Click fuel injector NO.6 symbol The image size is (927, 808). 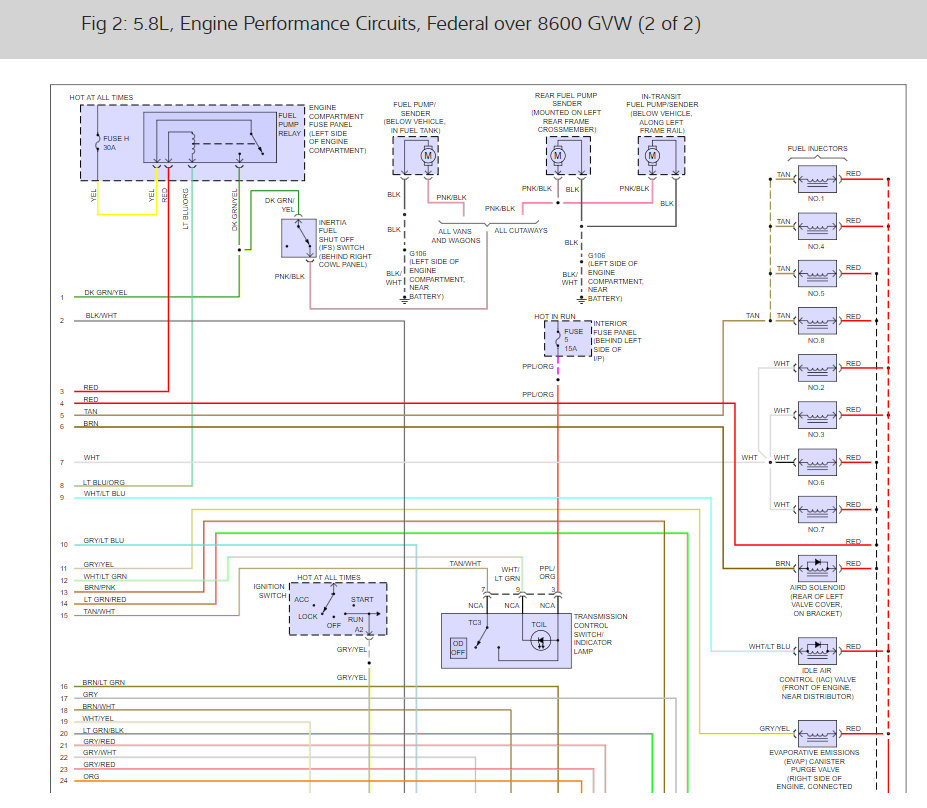point(817,462)
